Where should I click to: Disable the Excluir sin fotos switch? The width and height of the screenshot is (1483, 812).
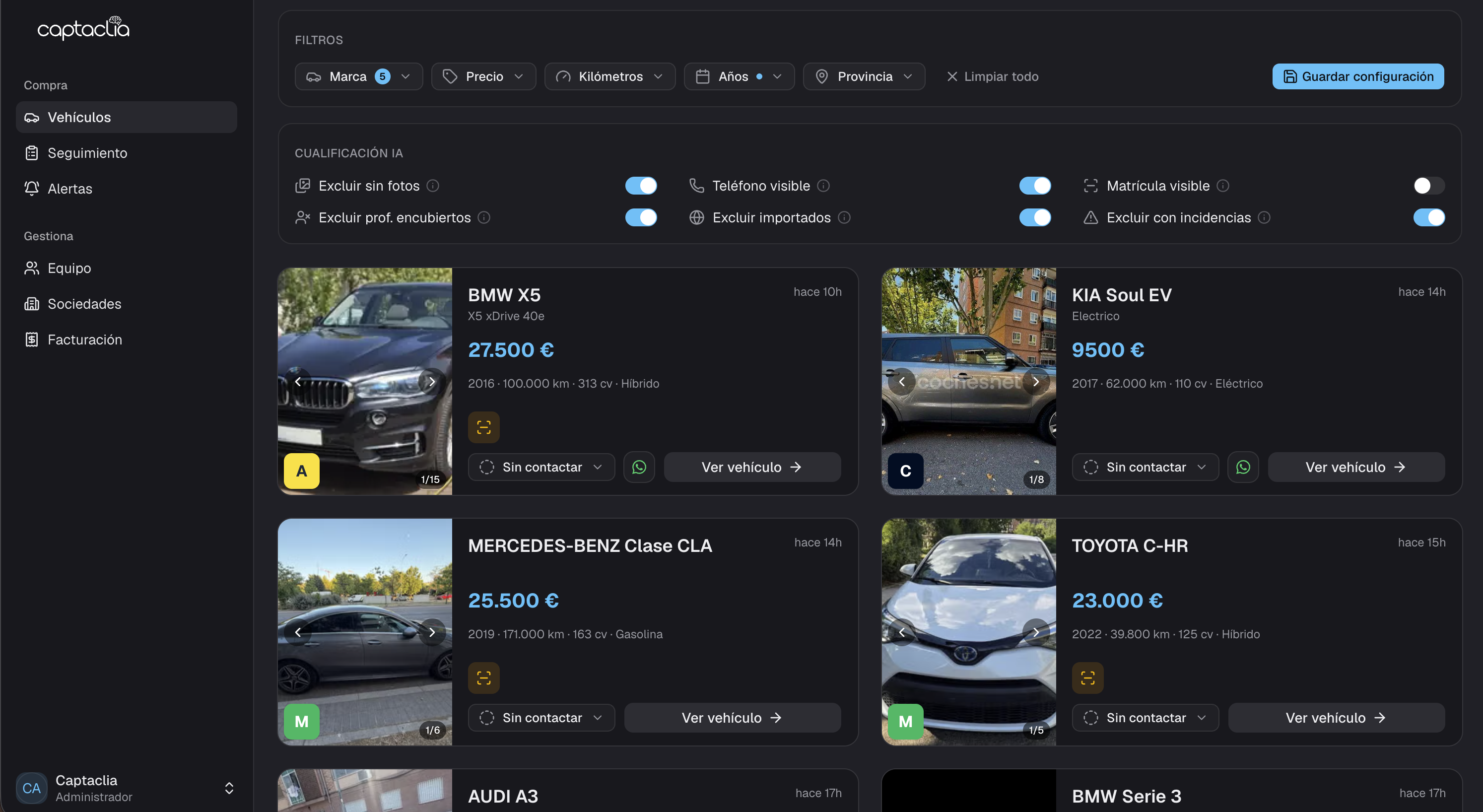point(641,186)
